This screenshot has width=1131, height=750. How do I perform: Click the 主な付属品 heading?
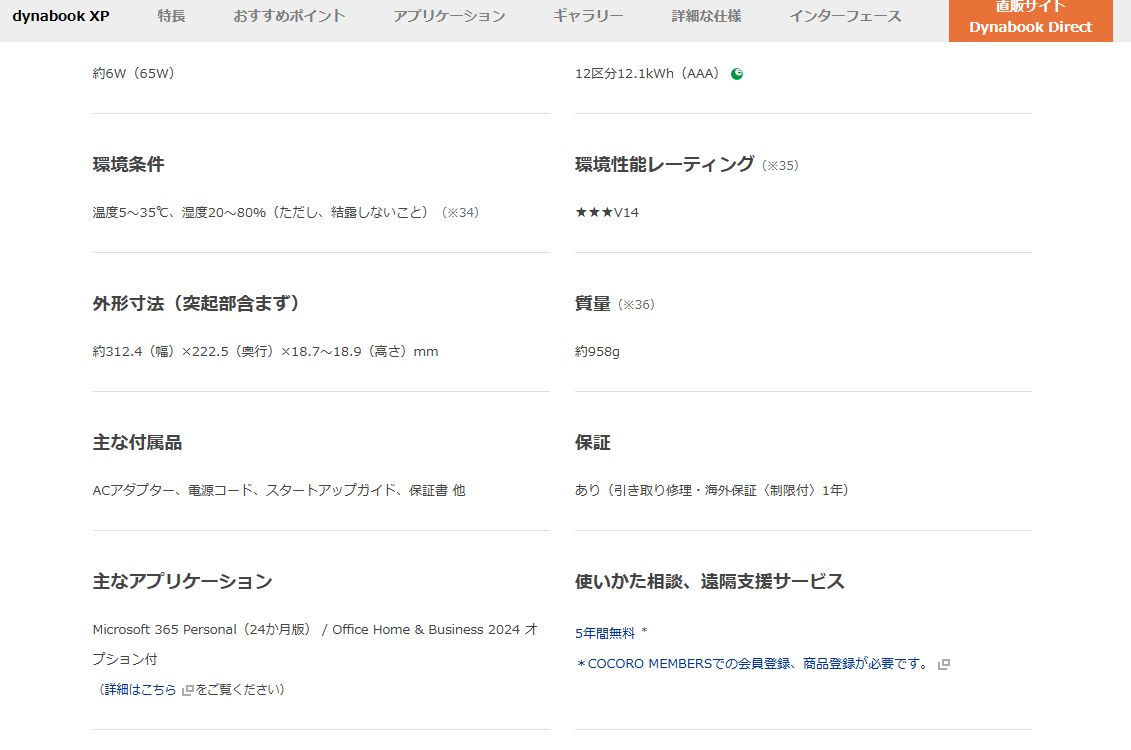[x=137, y=442]
